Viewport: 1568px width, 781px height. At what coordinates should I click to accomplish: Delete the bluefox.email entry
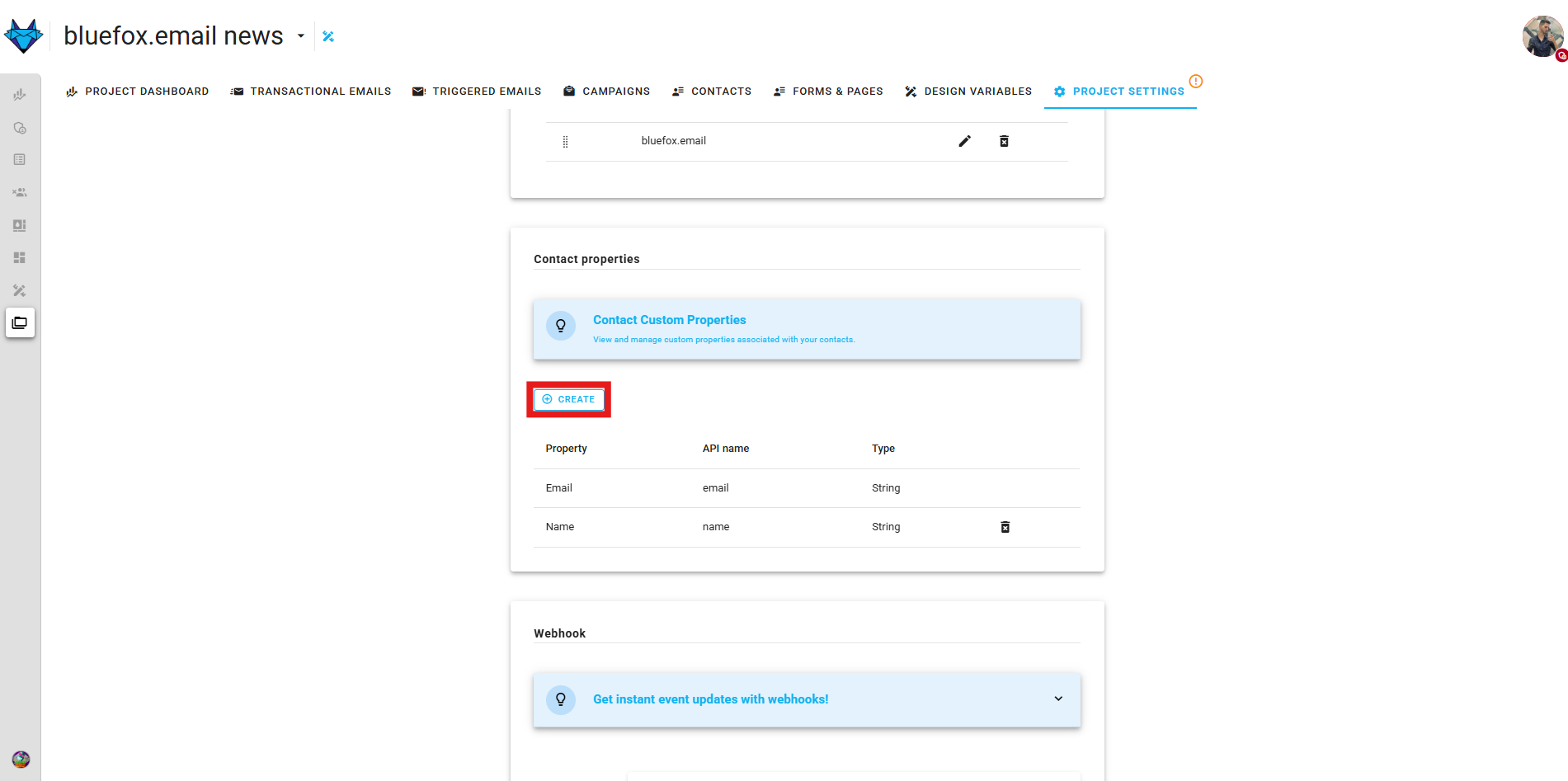(1004, 141)
